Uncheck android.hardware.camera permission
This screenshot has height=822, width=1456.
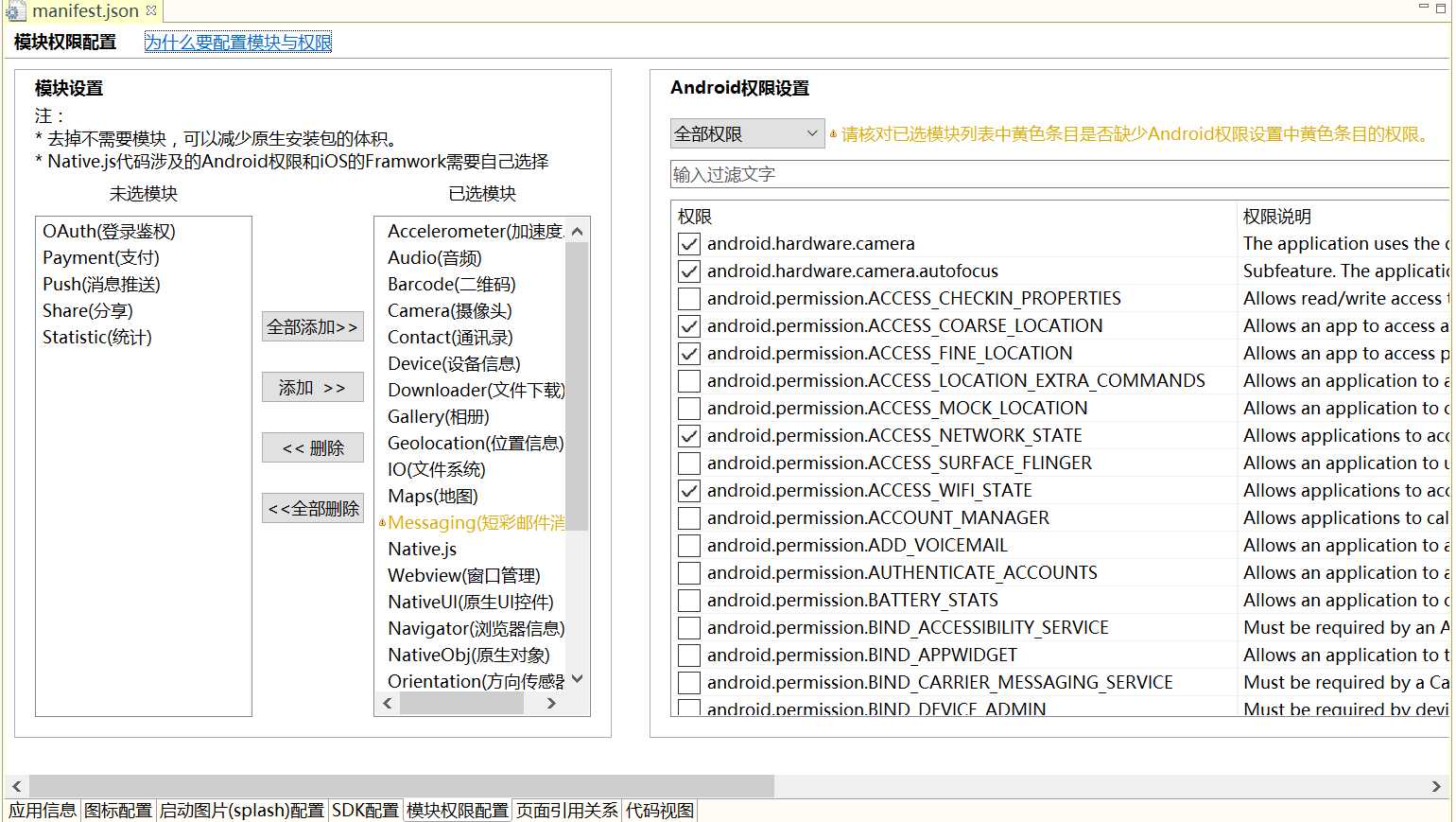coord(689,244)
